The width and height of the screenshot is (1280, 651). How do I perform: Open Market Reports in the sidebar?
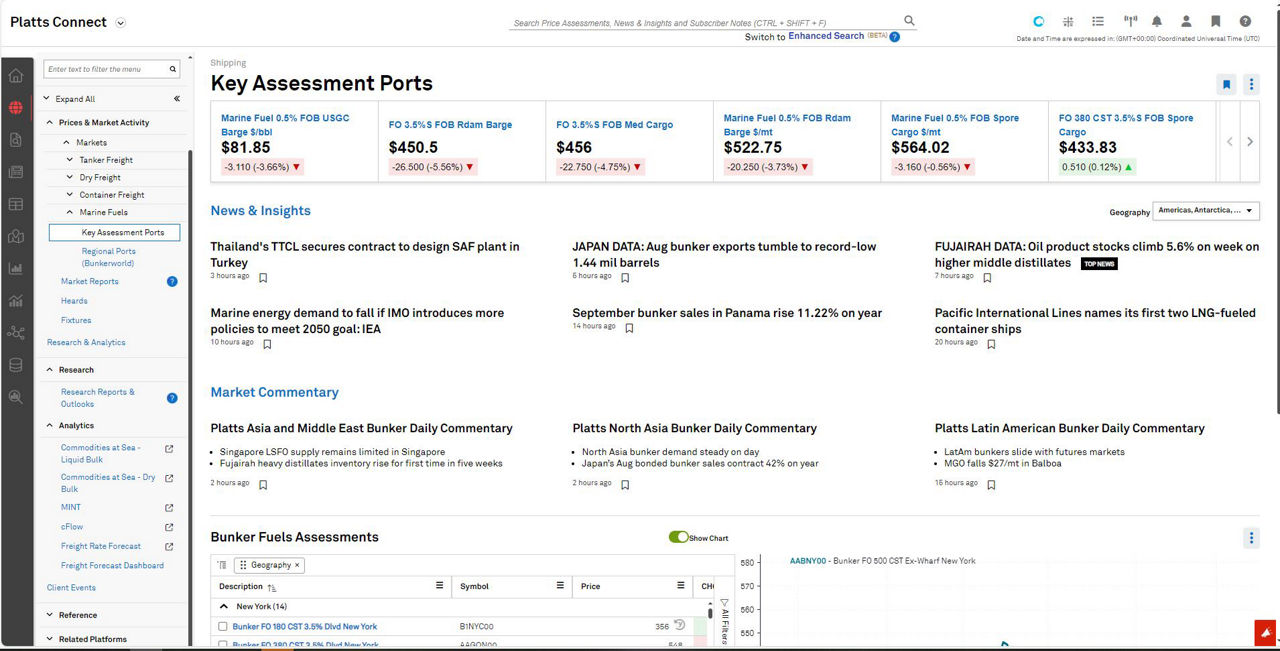point(89,282)
